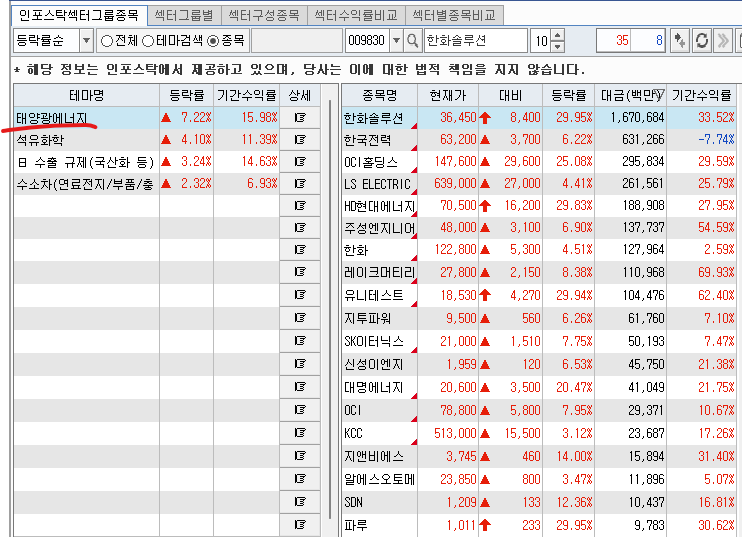Screen dimensions: 742x537
Task: Click falling count value 8
Action: tap(647, 41)
